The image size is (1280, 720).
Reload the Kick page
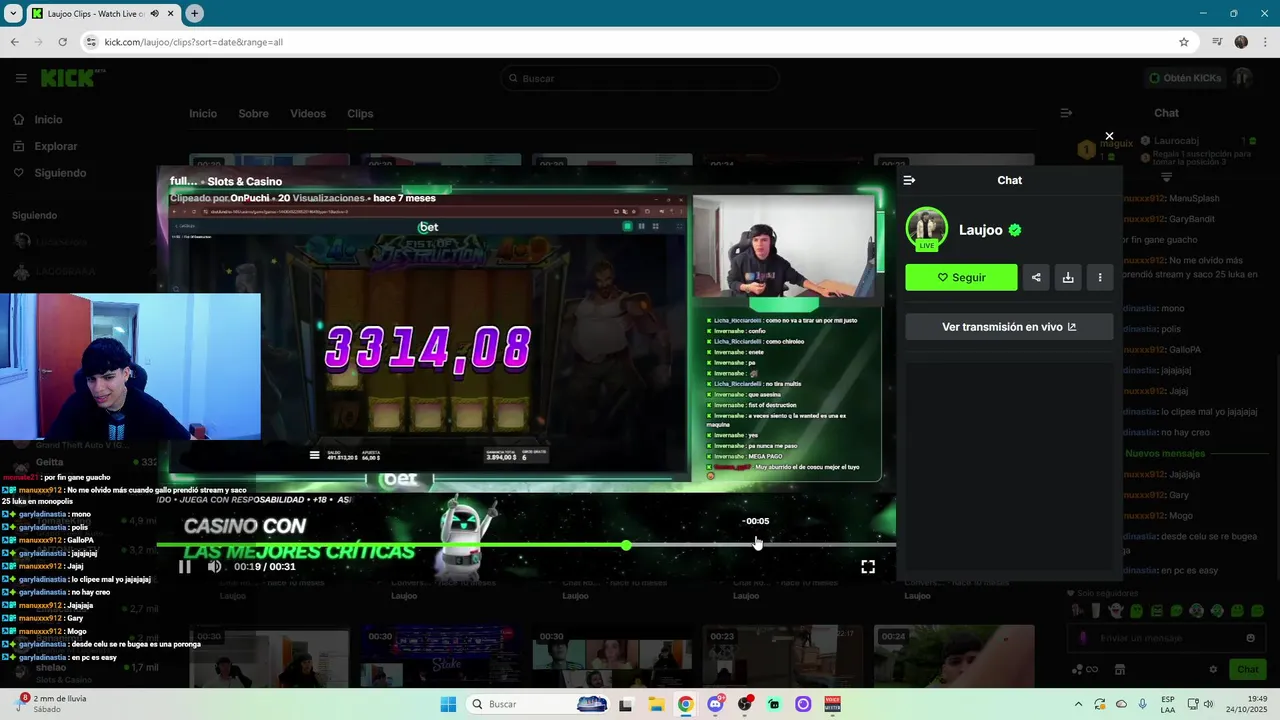tap(62, 42)
